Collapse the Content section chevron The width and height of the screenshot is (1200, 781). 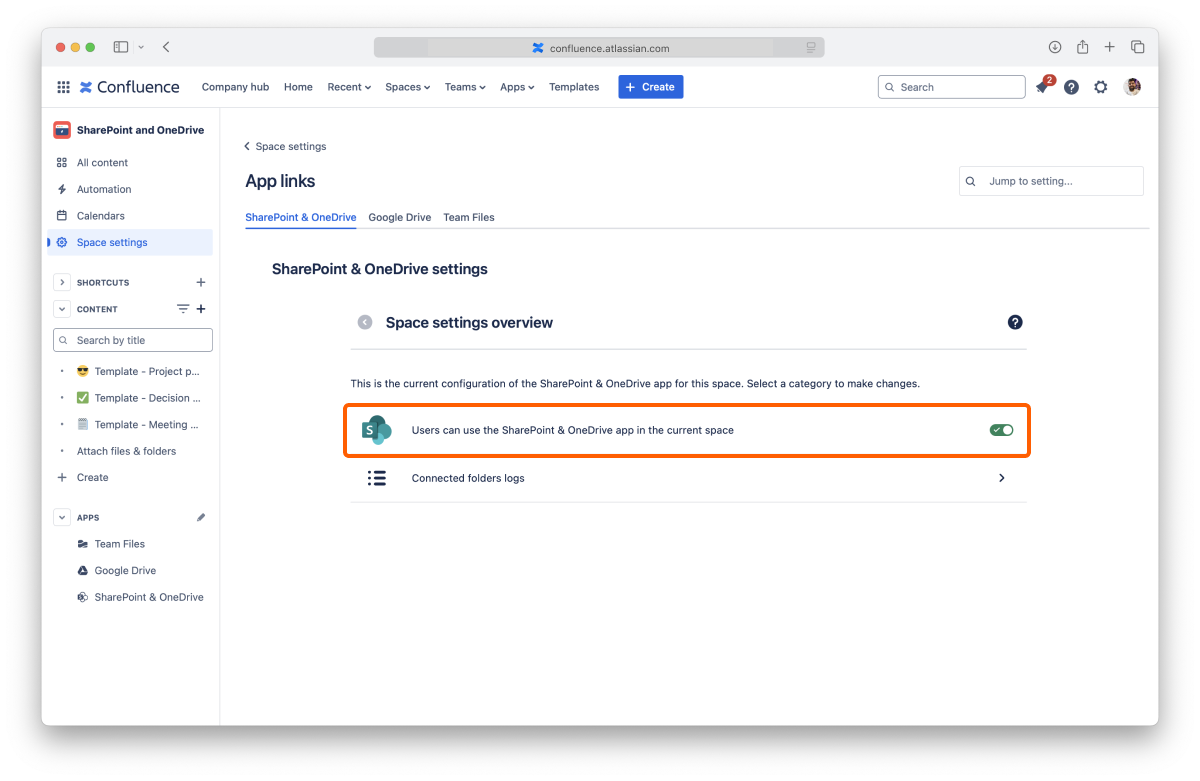click(x=62, y=309)
